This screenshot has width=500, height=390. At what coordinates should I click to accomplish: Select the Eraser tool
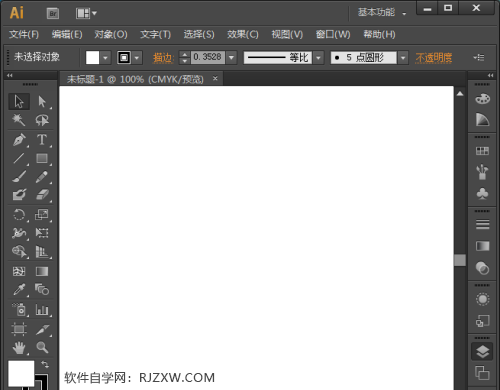click(x=42, y=195)
